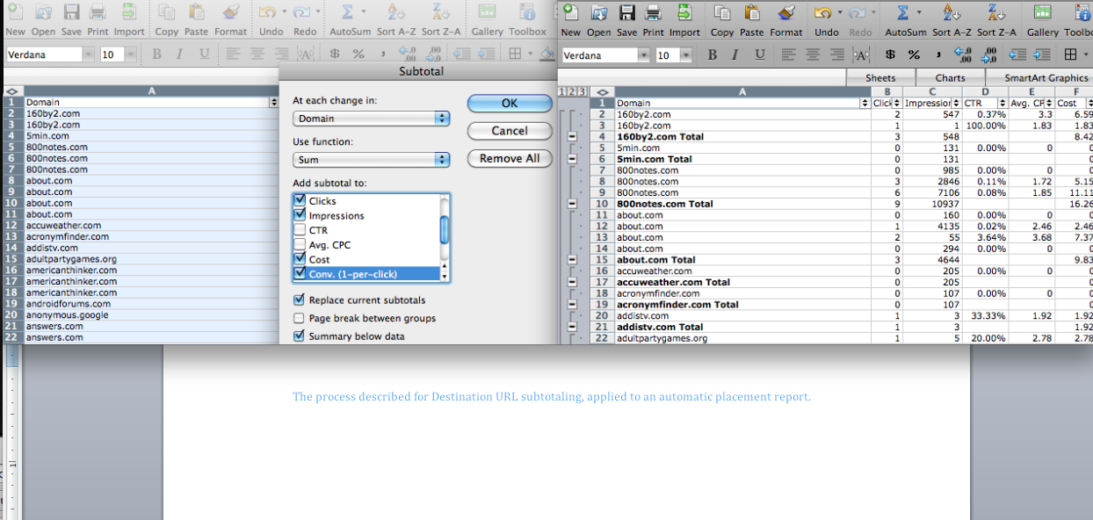Uncheck the Clicks subtotal checkbox
Image resolution: width=1093 pixels, height=520 pixels.
coord(300,201)
